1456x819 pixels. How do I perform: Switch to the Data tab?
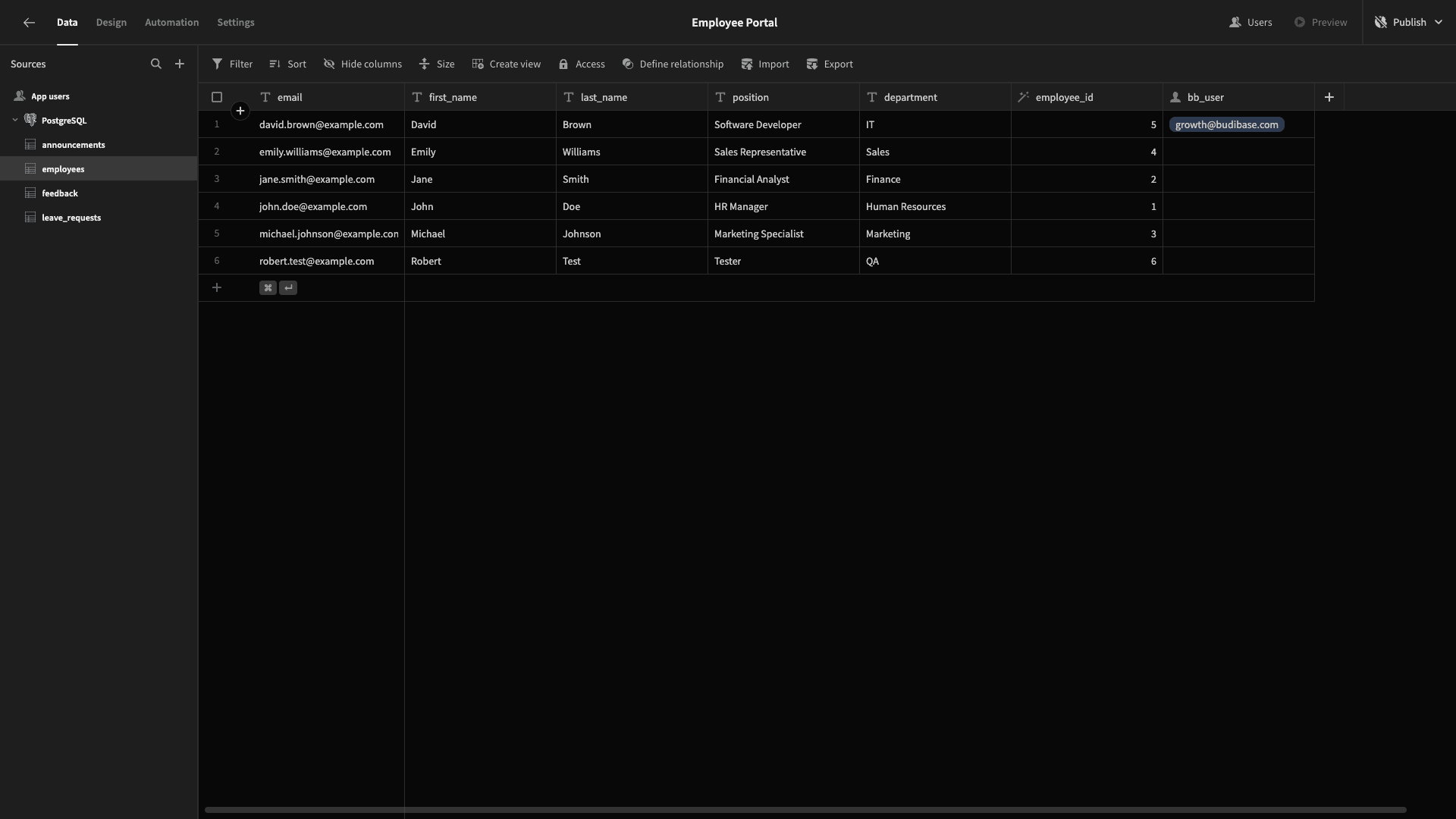[67, 23]
